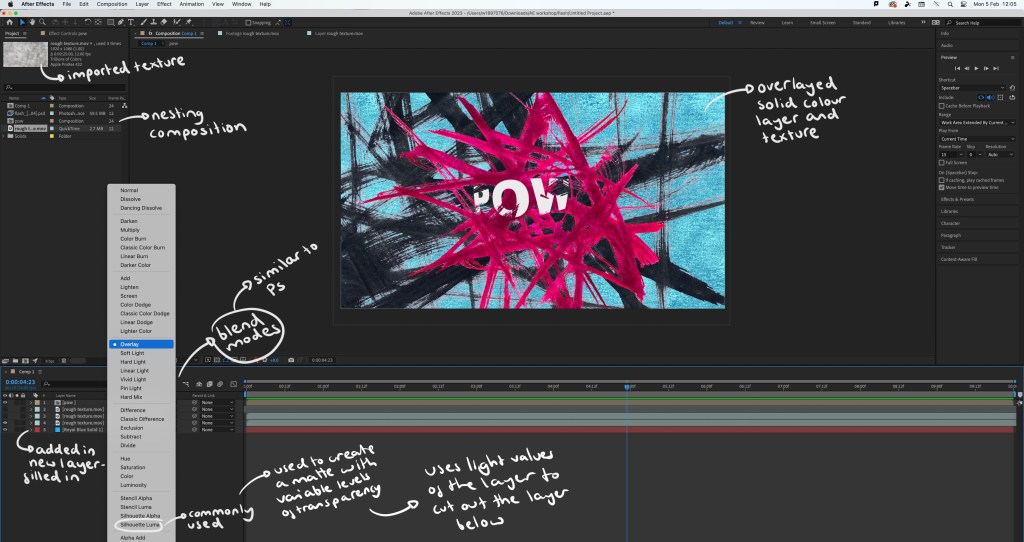
Task: Open the Composition menu
Action: coord(110,5)
